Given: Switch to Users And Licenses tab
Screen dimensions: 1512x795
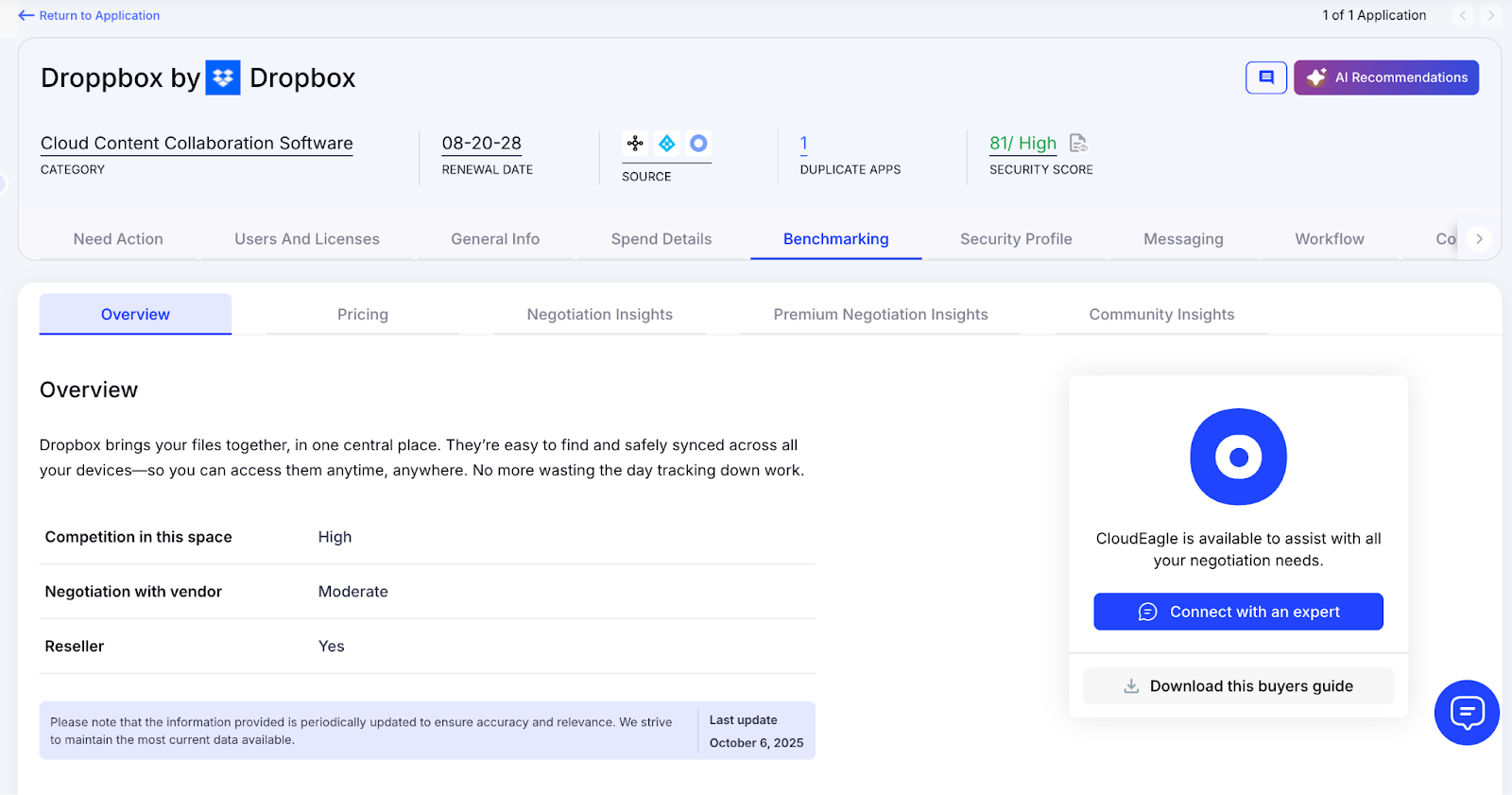Looking at the screenshot, I should (307, 239).
